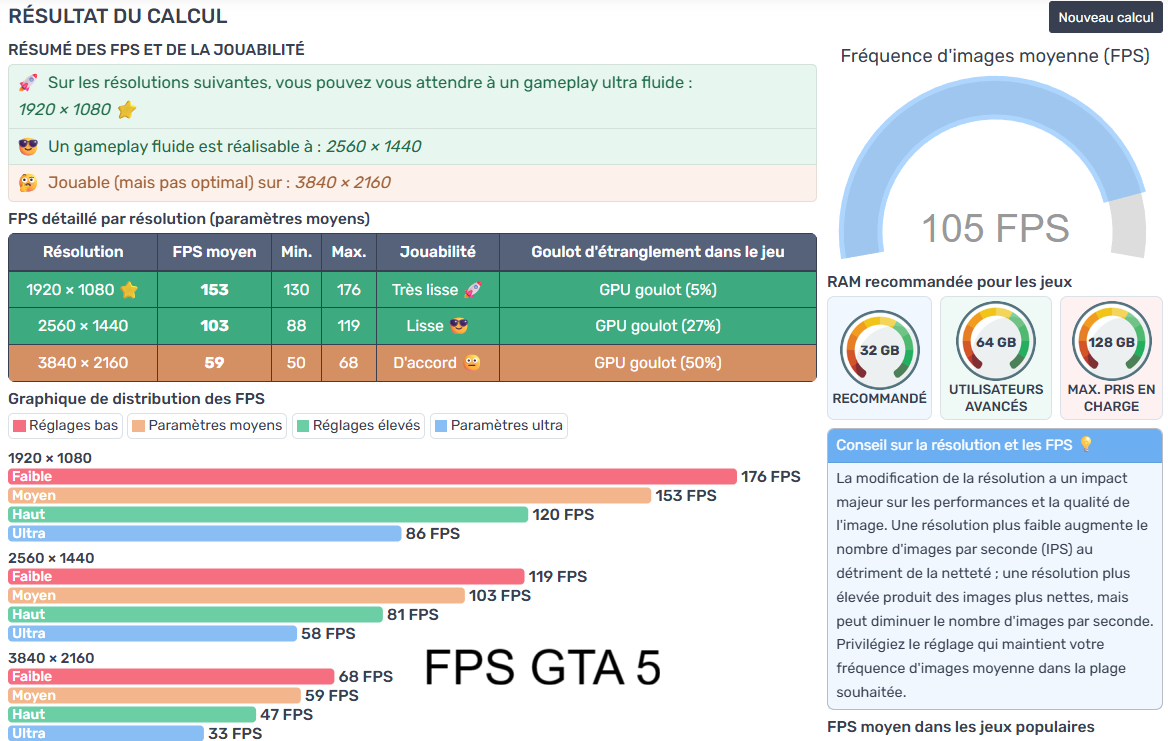The image size is (1168, 741).
Task: Click the FPS moyen column header
Action: (x=214, y=252)
